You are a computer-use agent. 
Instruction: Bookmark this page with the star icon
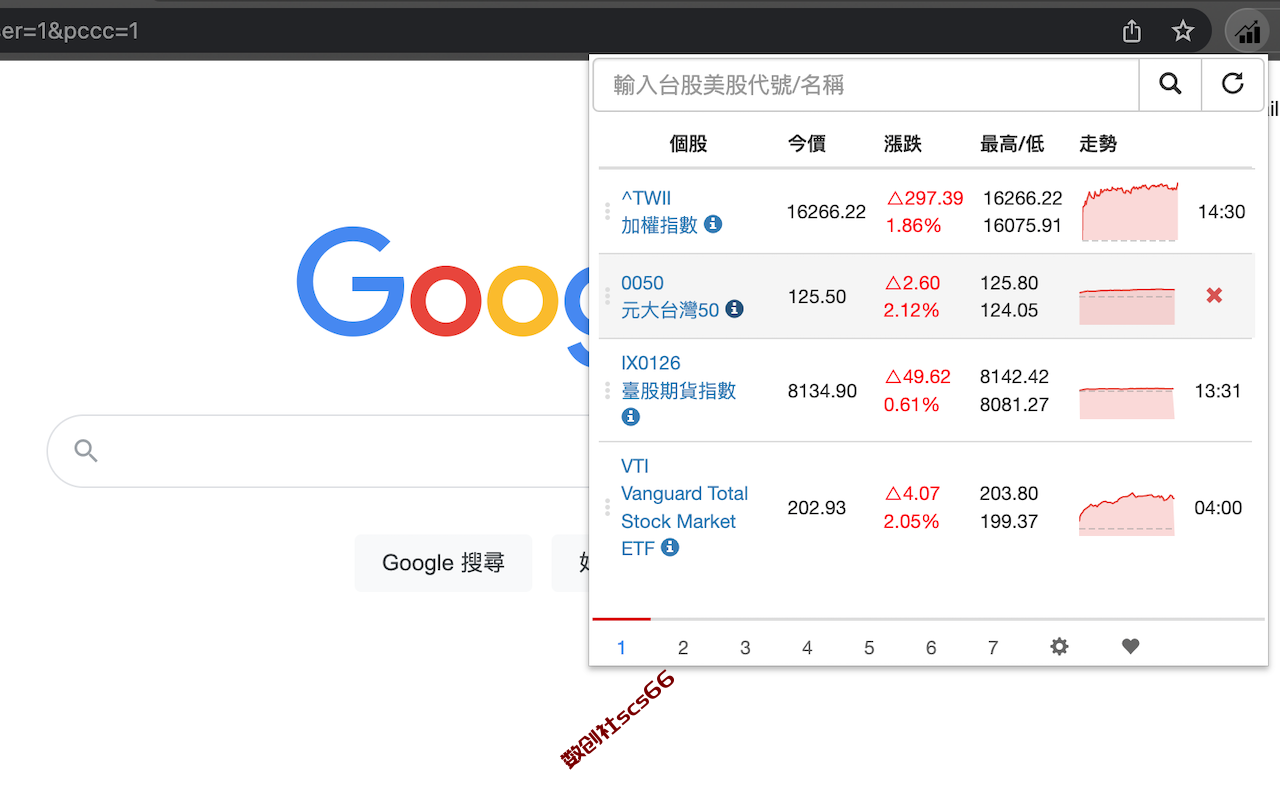pyautogui.click(x=1183, y=31)
